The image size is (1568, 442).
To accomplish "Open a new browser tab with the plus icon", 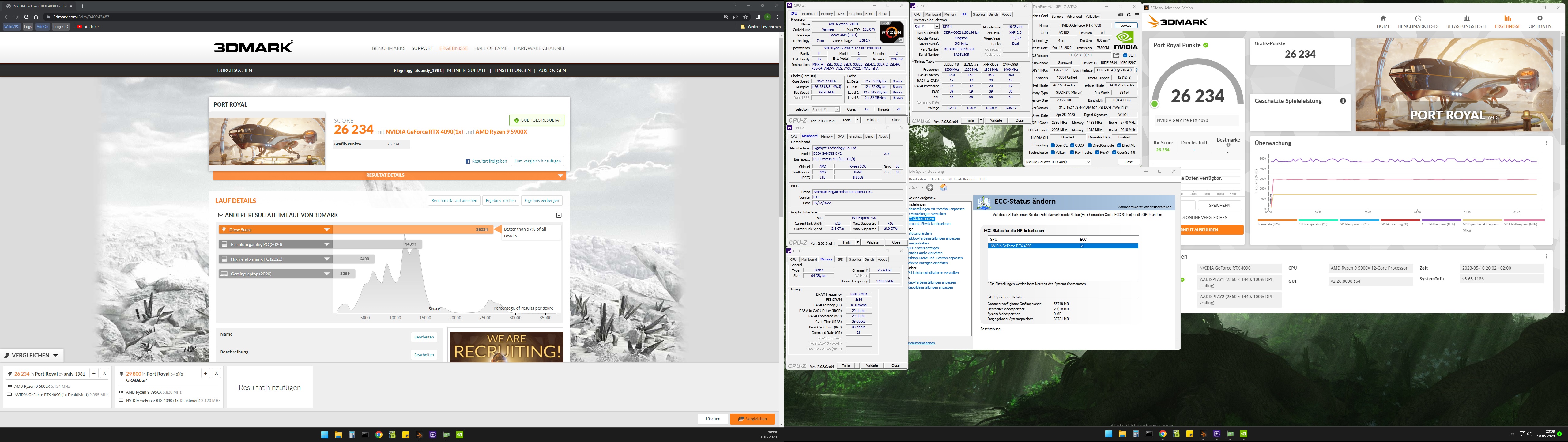I will (x=82, y=6).
